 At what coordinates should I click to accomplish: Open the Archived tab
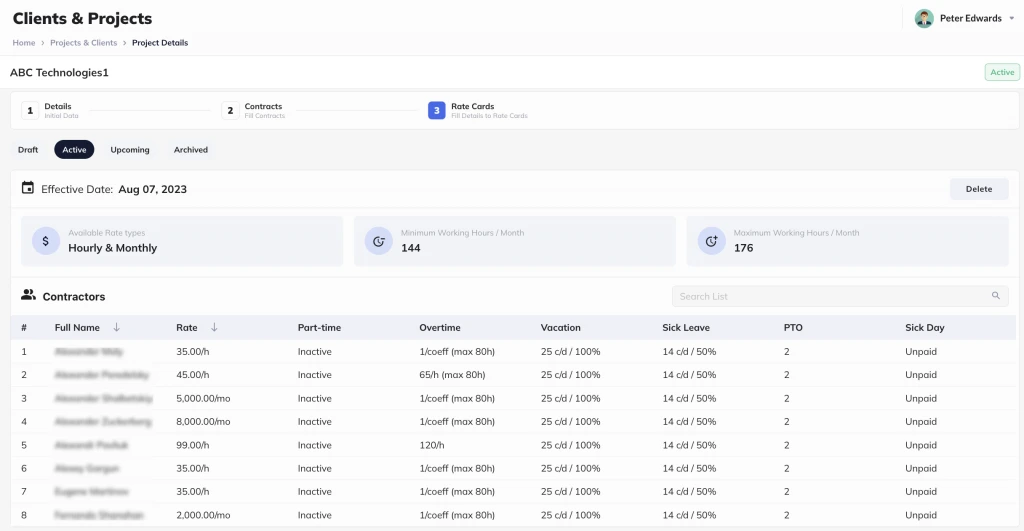(191, 150)
